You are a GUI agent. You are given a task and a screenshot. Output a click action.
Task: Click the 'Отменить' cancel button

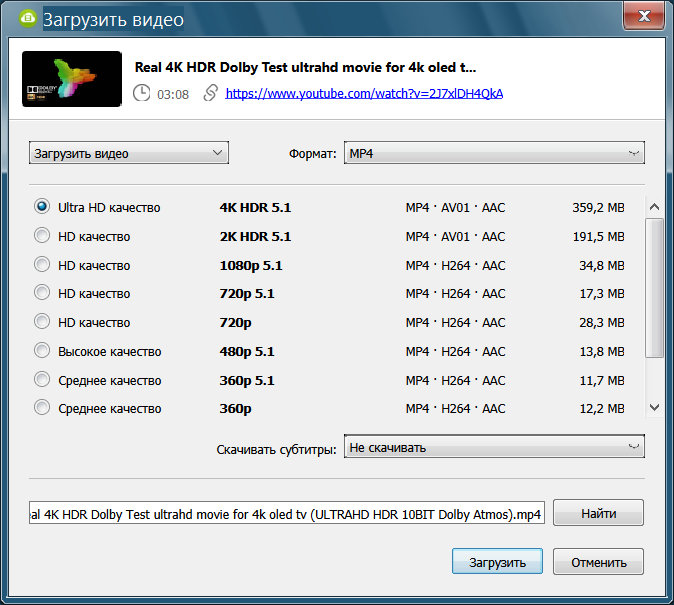(598, 562)
